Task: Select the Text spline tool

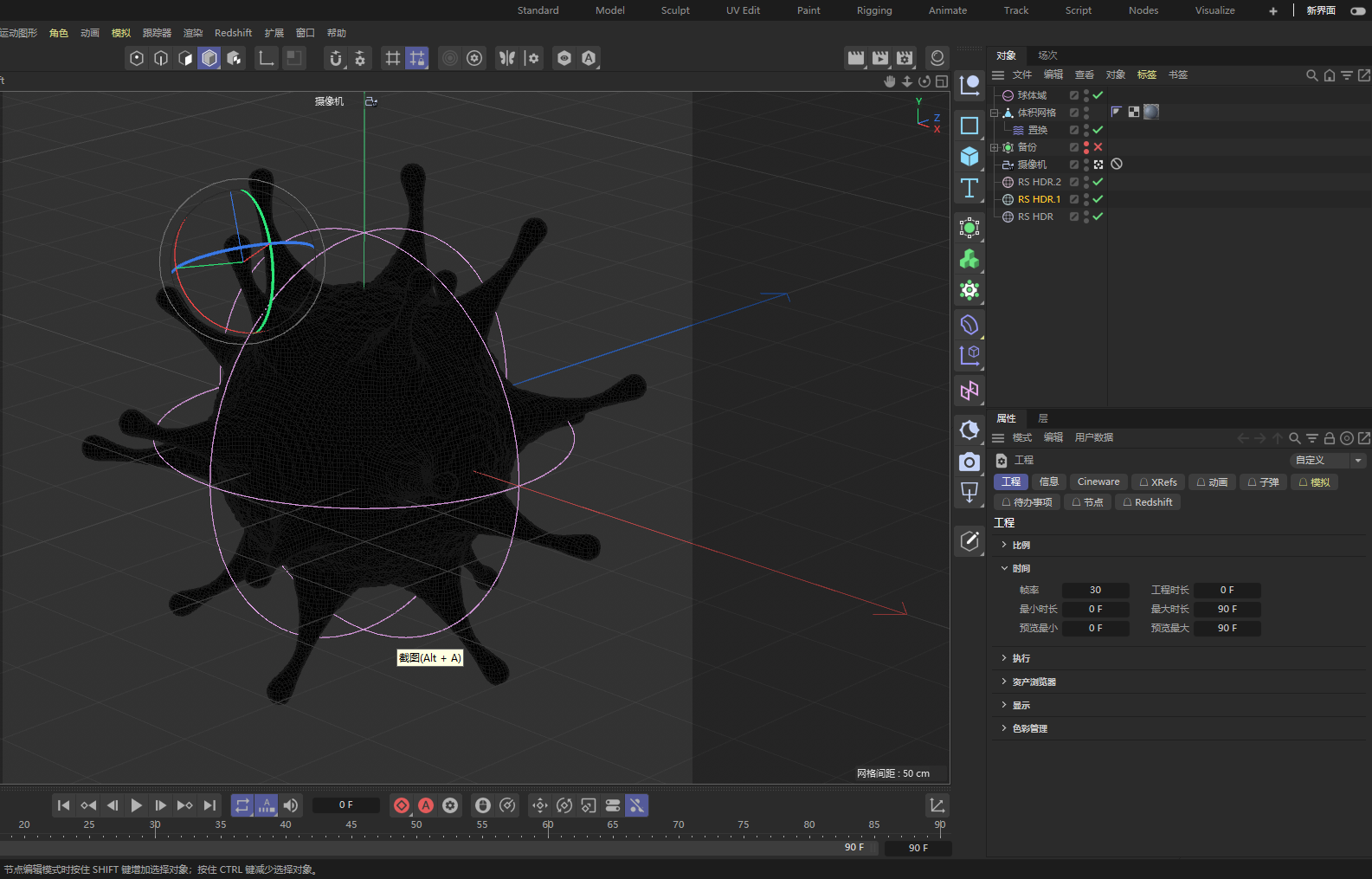Action: [x=969, y=188]
